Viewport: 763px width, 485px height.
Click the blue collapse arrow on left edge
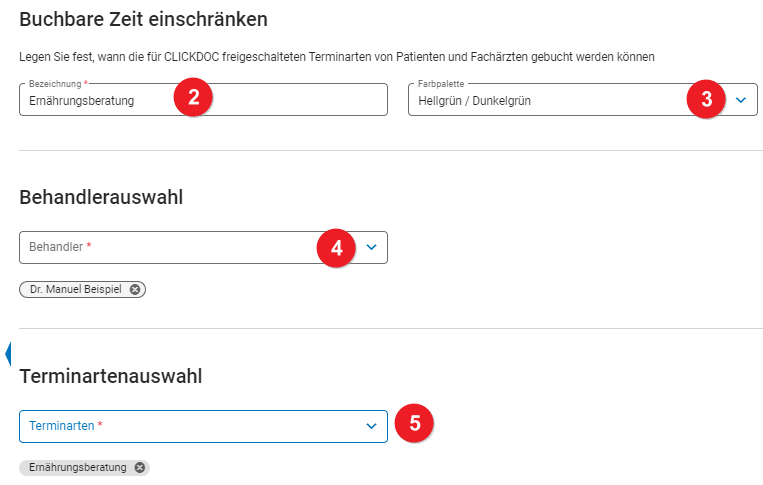pyautogui.click(x=8, y=353)
